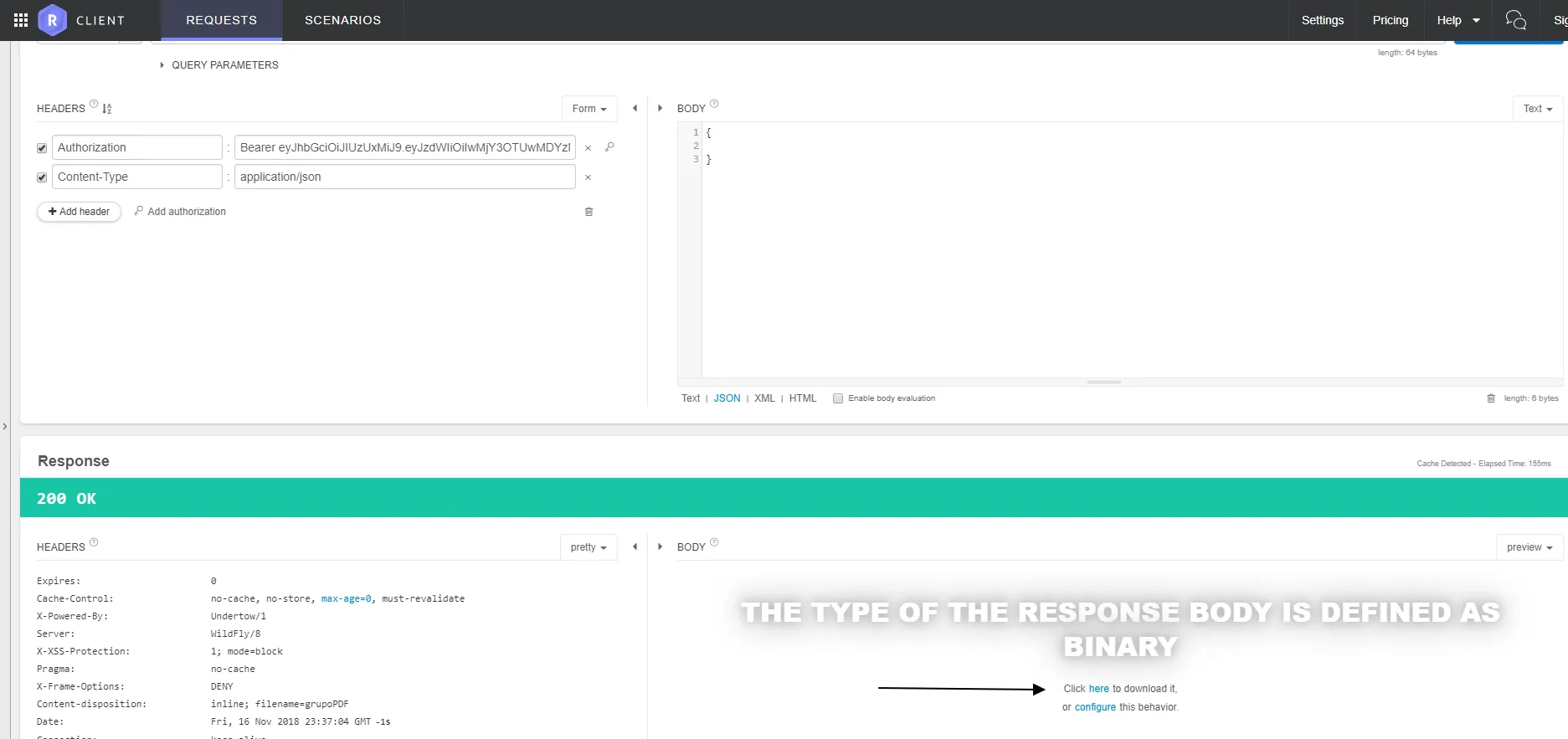Click 'here' to download the binary response
The height and width of the screenshot is (739, 1568).
click(1098, 689)
